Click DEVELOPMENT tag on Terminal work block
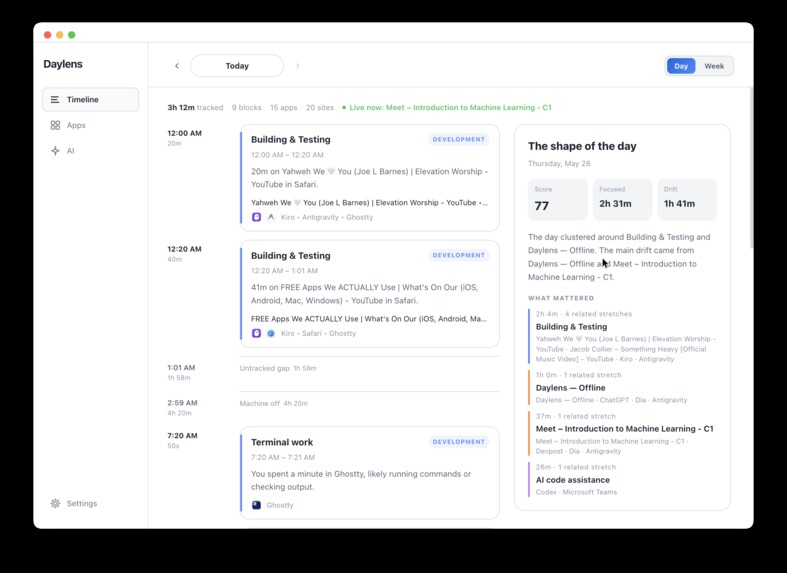 coord(459,442)
